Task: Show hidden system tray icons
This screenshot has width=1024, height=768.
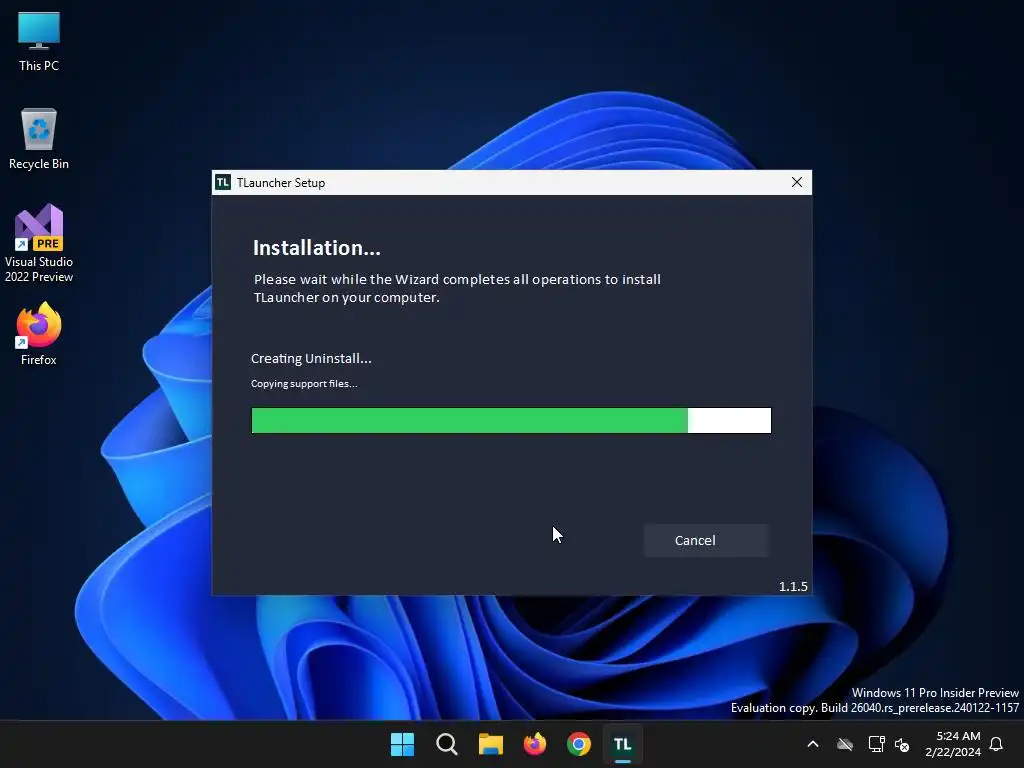Action: coord(813,744)
